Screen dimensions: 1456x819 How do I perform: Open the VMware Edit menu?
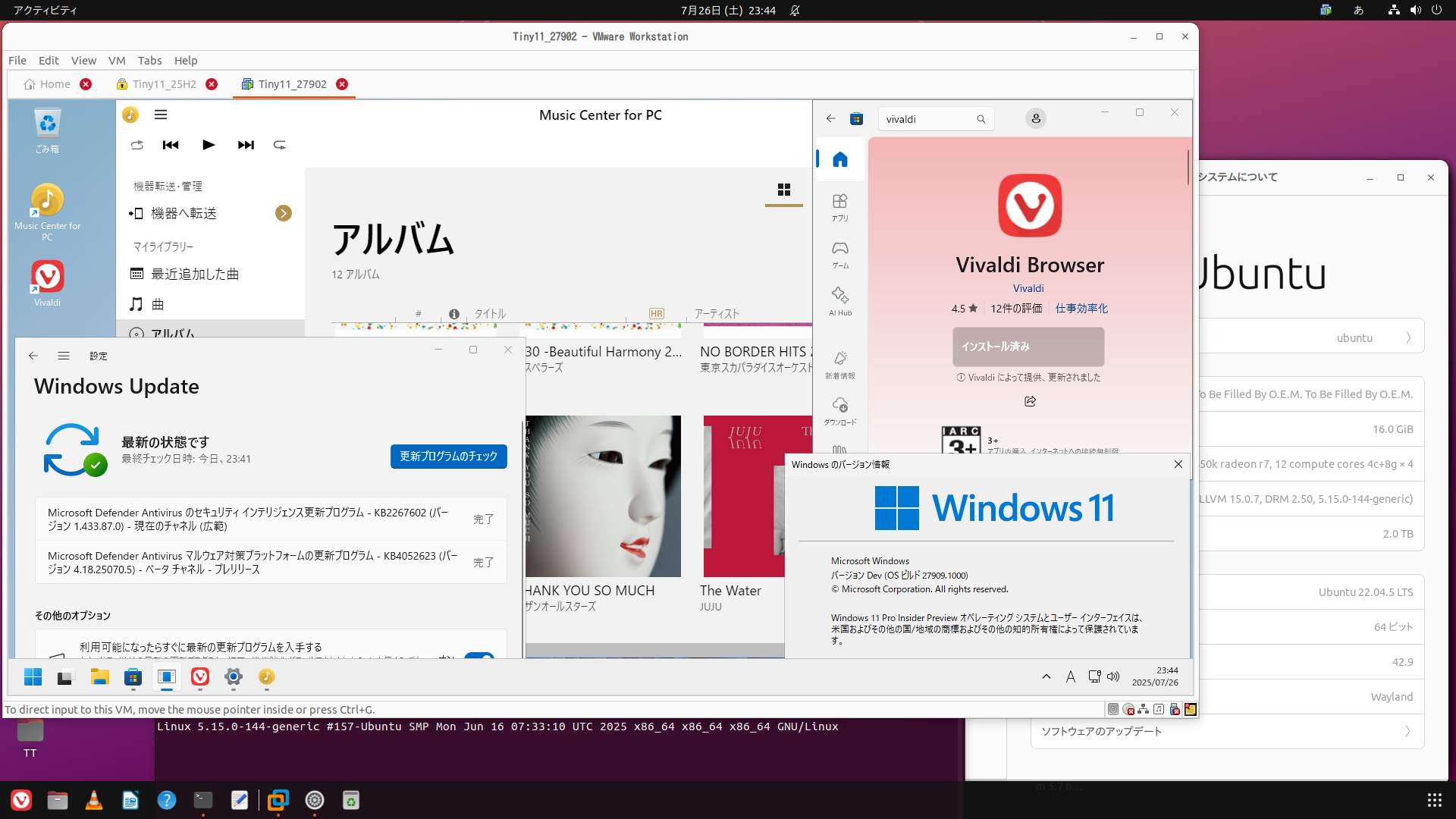[x=49, y=61]
